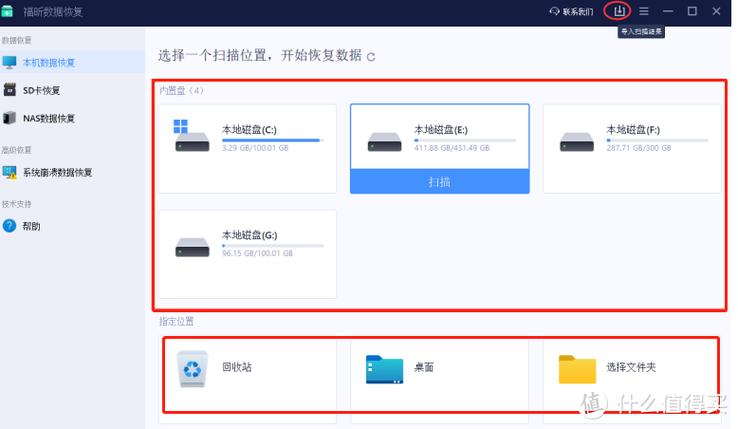Click the 96.15 GB/100.01 GB text
Screen dimensions: 738x429
click(257, 253)
